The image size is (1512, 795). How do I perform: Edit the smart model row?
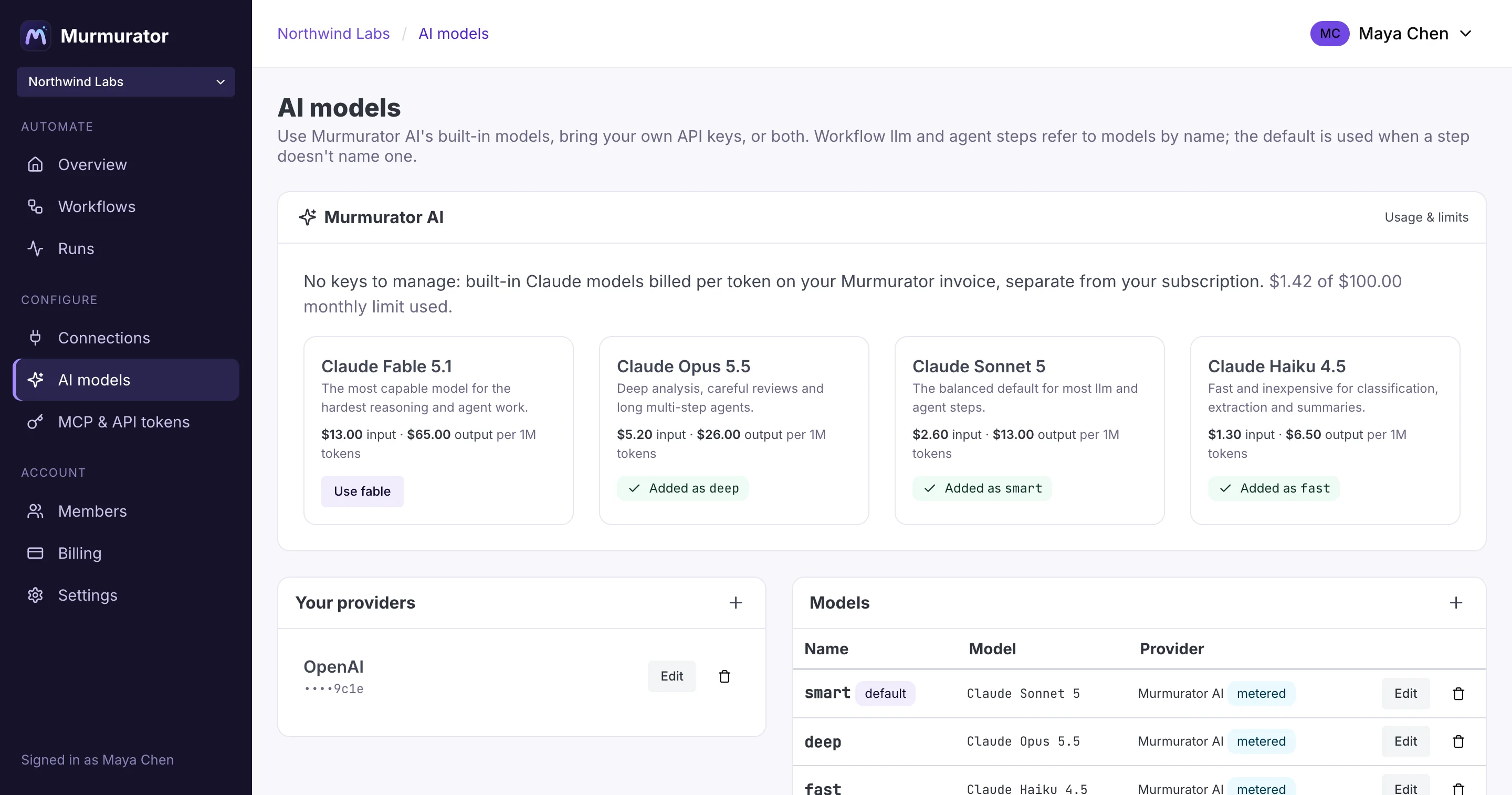click(x=1405, y=694)
